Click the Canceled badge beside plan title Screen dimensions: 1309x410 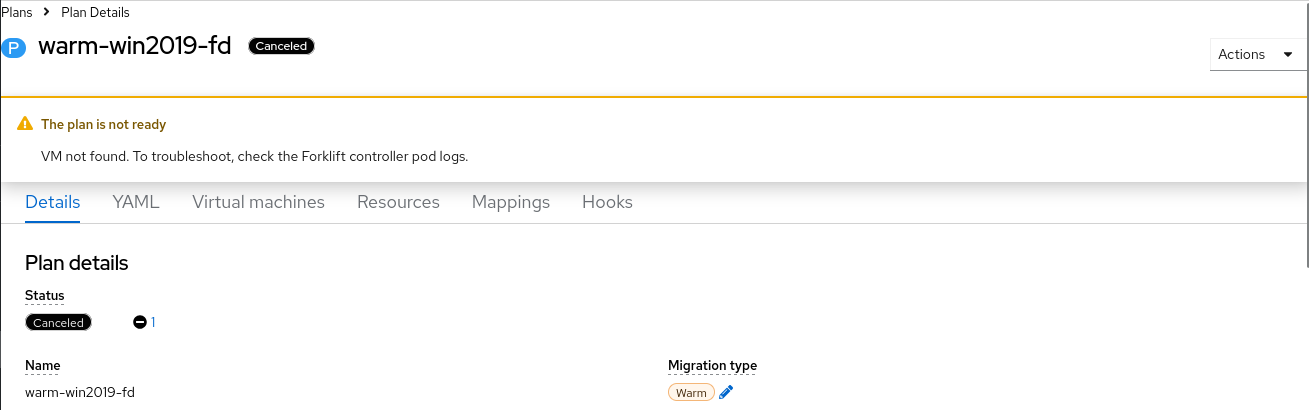[x=281, y=46]
